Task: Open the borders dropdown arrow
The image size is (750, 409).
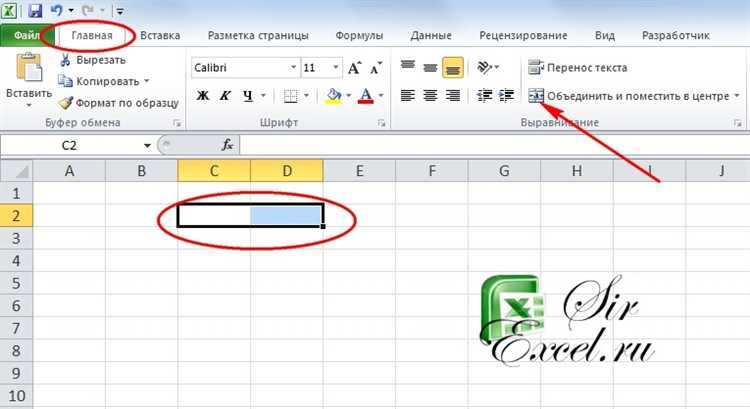Action: pos(306,96)
